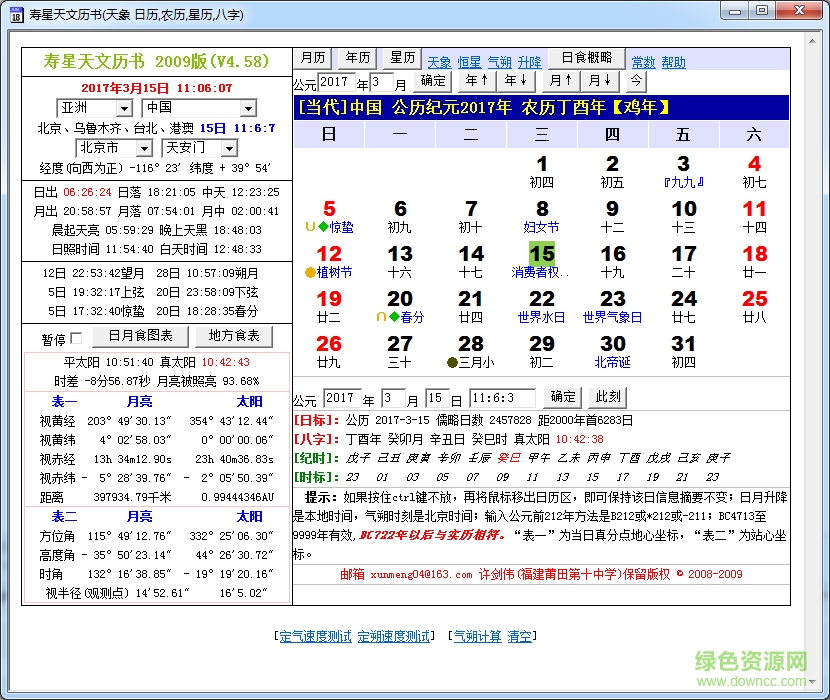Click the full moon icon on the 12th
This screenshot has width=830, height=700.
310,272
